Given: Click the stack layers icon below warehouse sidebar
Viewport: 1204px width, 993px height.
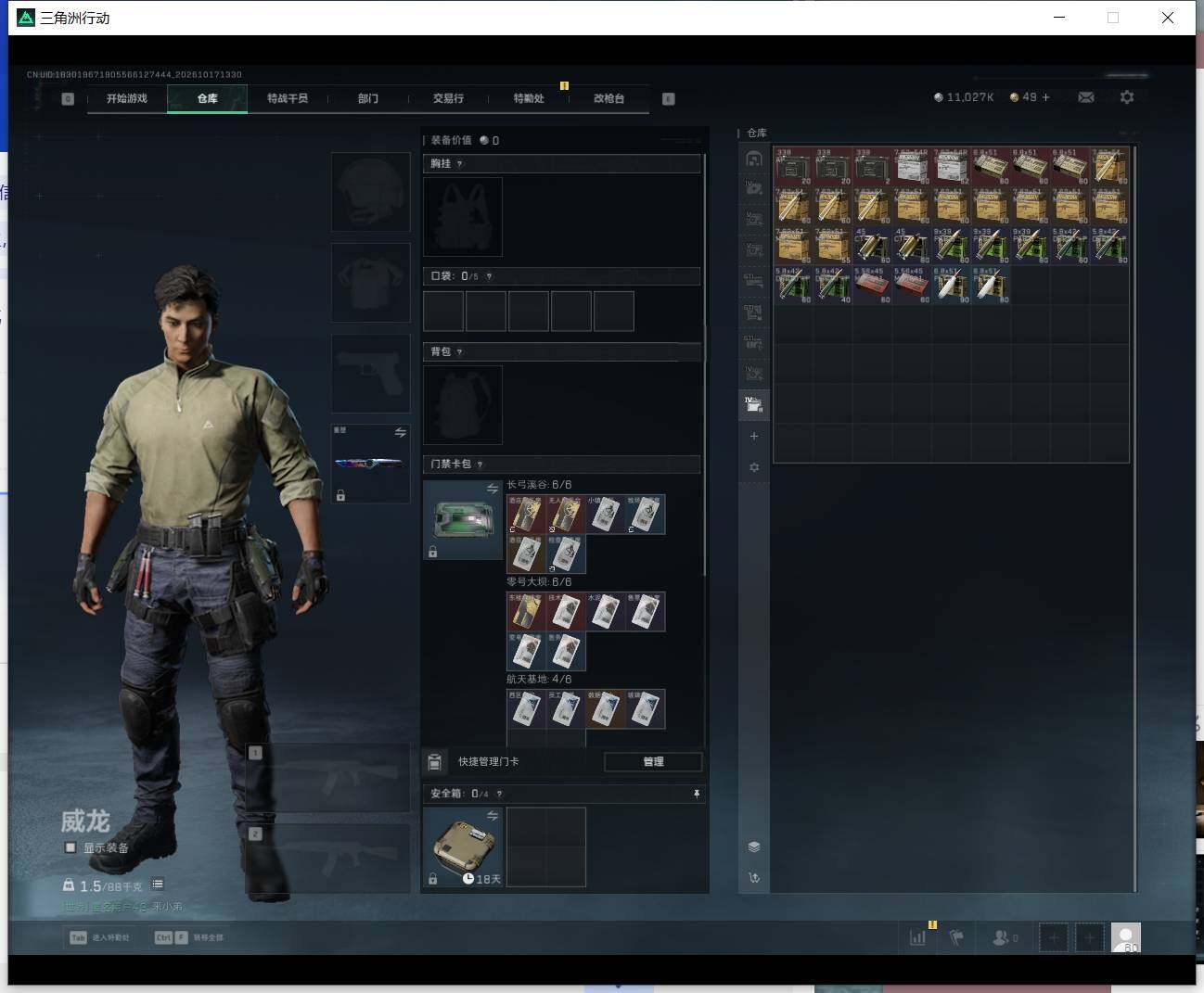Looking at the screenshot, I should tap(754, 847).
